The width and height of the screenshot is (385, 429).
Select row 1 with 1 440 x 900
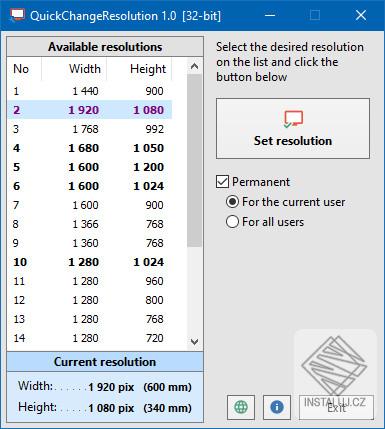click(89, 91)
